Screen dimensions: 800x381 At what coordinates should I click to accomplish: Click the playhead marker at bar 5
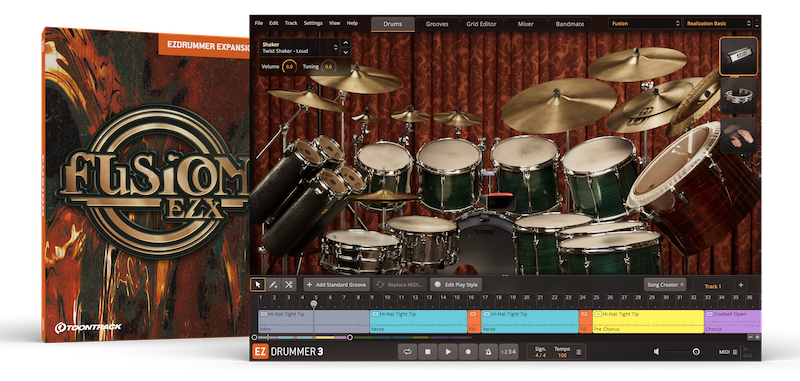(x=314, y=304)
